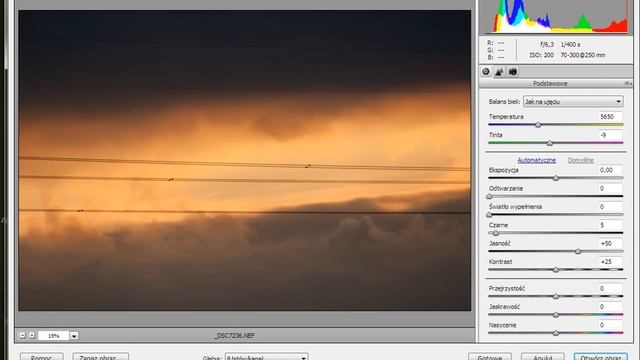The width and height of the screenshot is (640, 360).
Task: Click the aperture value f/6,3
Action: pyautogui.click(x=547, y=44)
